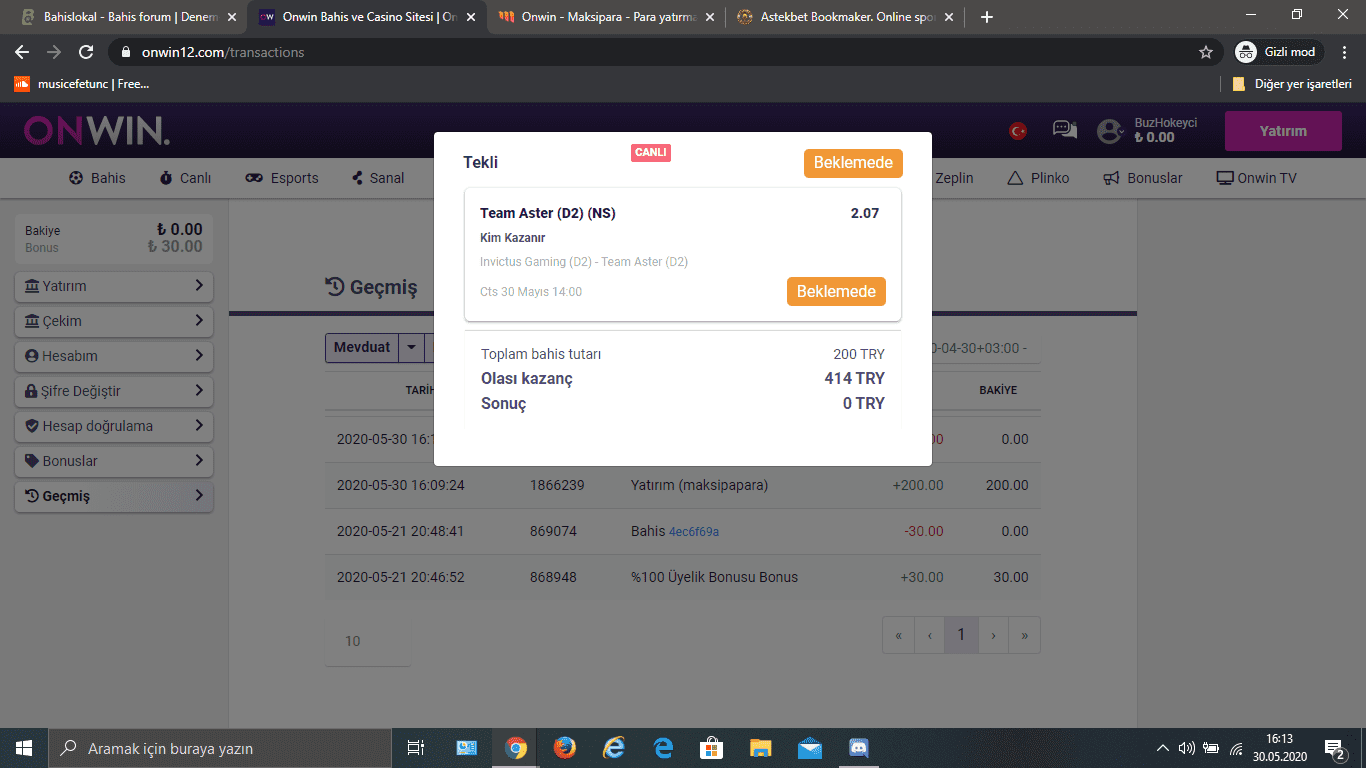Expand Bonuslar in the sidebar
Screen dimensions: 1366x768
(114, 461)
